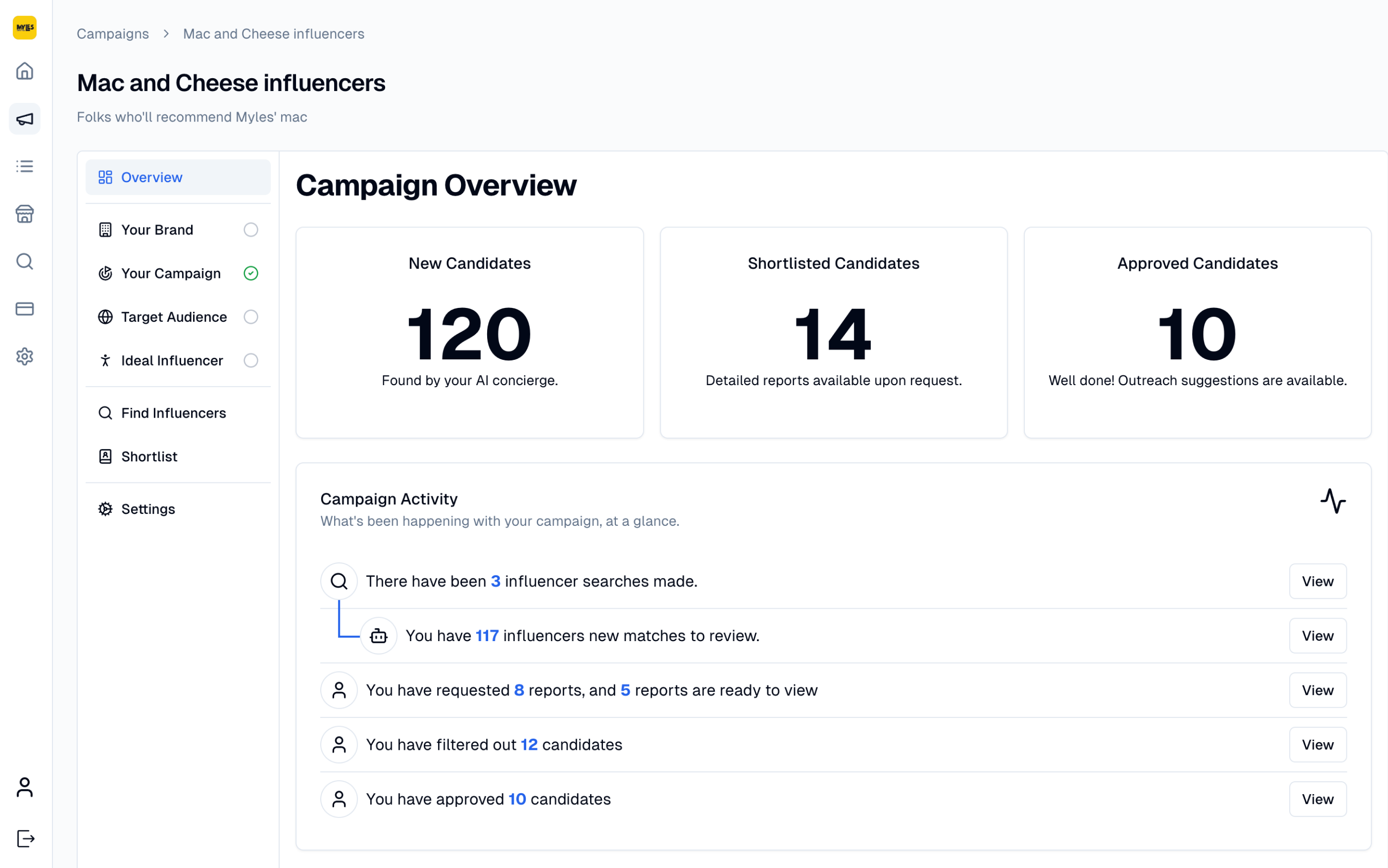Image resolution: width=1388 pixels, height=868 pixels.
Task: Open the Shortlisted Candidates card
Action: coord(834,333)
